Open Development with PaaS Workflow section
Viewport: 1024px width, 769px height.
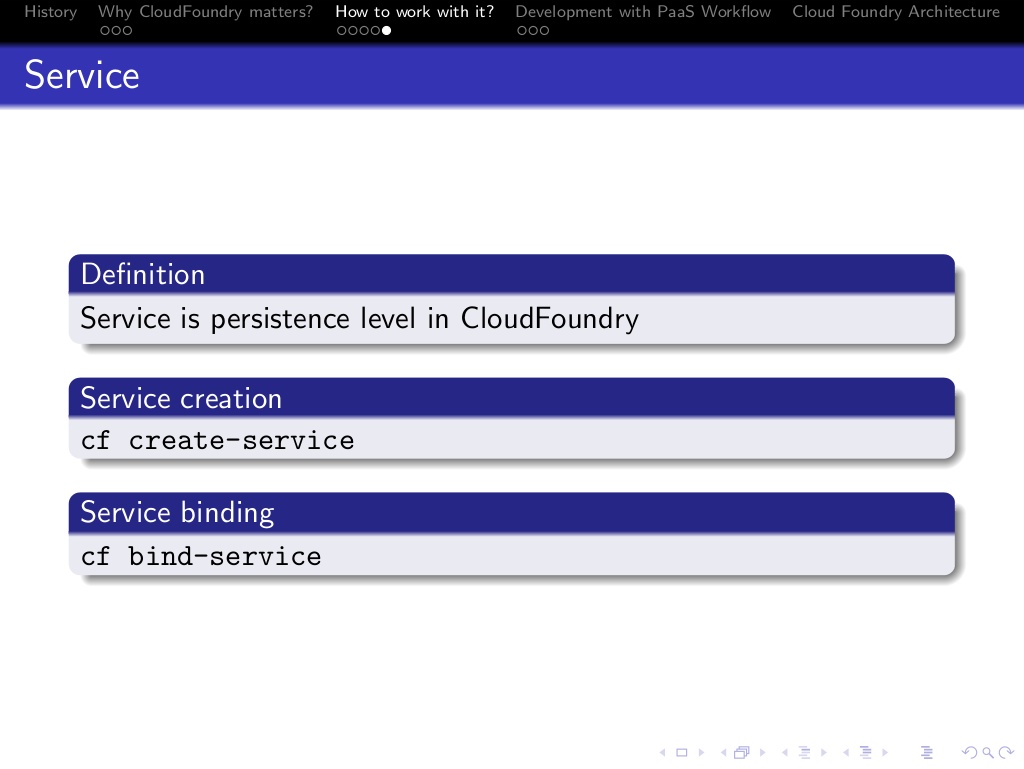[643, 12]
